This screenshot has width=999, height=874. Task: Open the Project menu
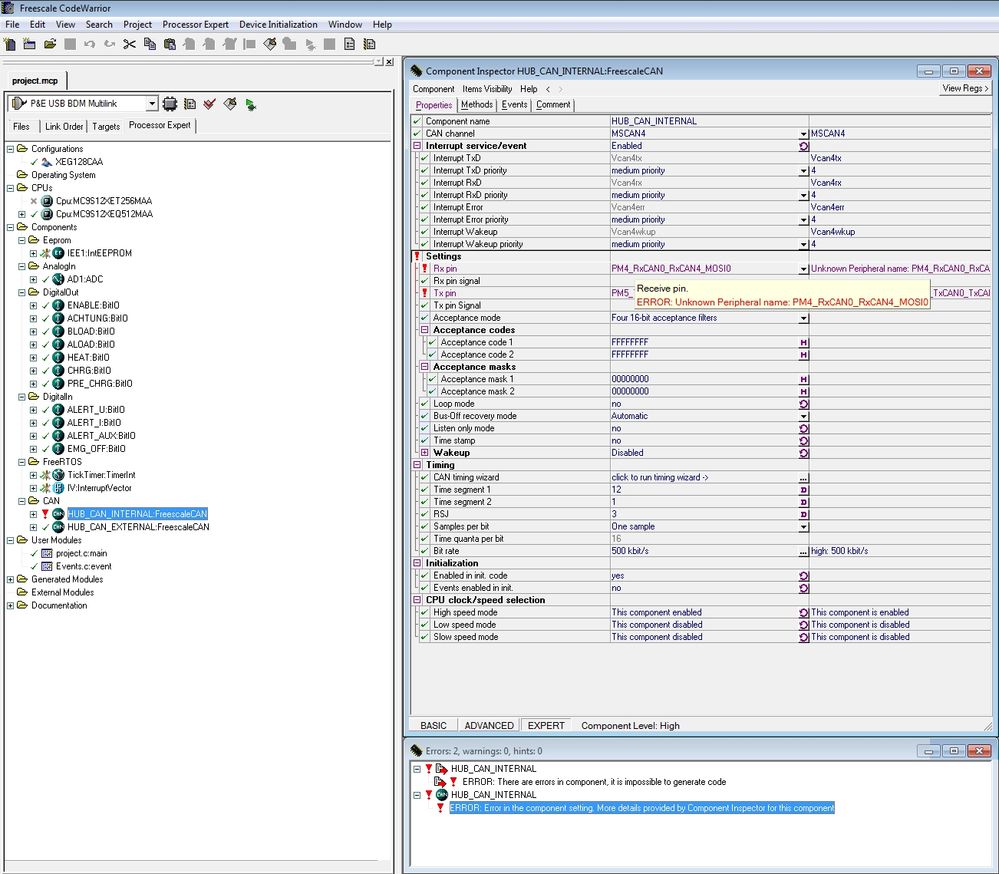click(x=137, y=24)
